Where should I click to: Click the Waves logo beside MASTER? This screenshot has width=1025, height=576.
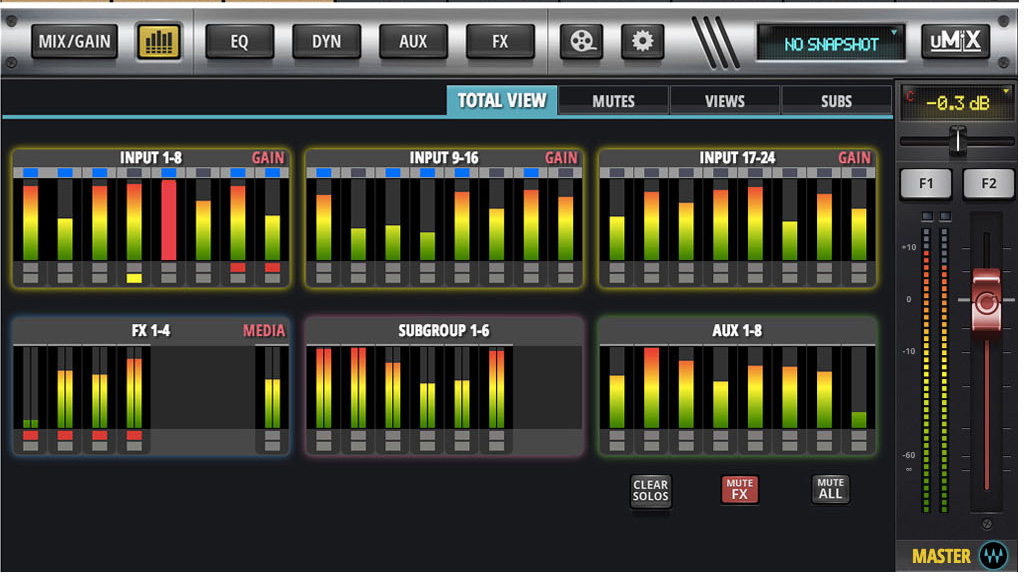(x=994, y=556)
